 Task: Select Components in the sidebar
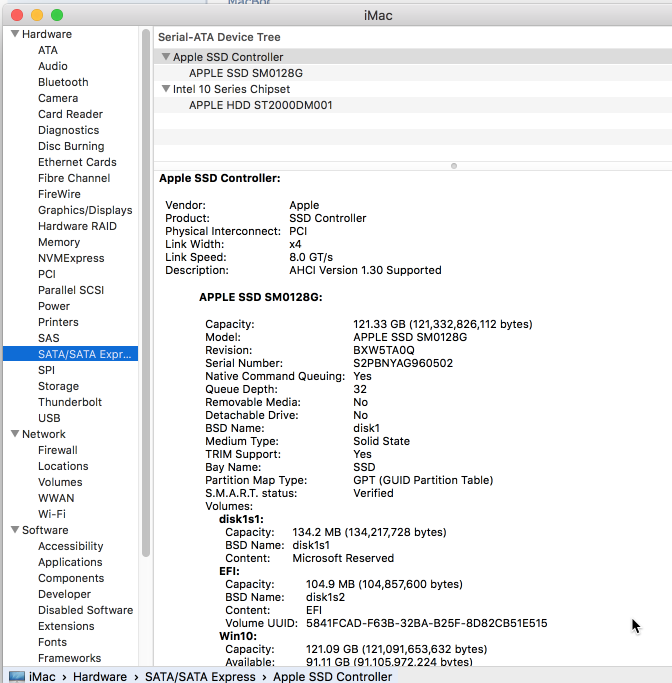pyautogui.click(x=71, y=578)
